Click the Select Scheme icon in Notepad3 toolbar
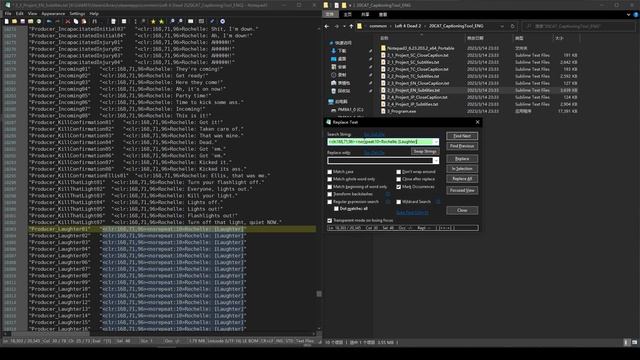Screen dimensions: 640x360 pos(191,21)
